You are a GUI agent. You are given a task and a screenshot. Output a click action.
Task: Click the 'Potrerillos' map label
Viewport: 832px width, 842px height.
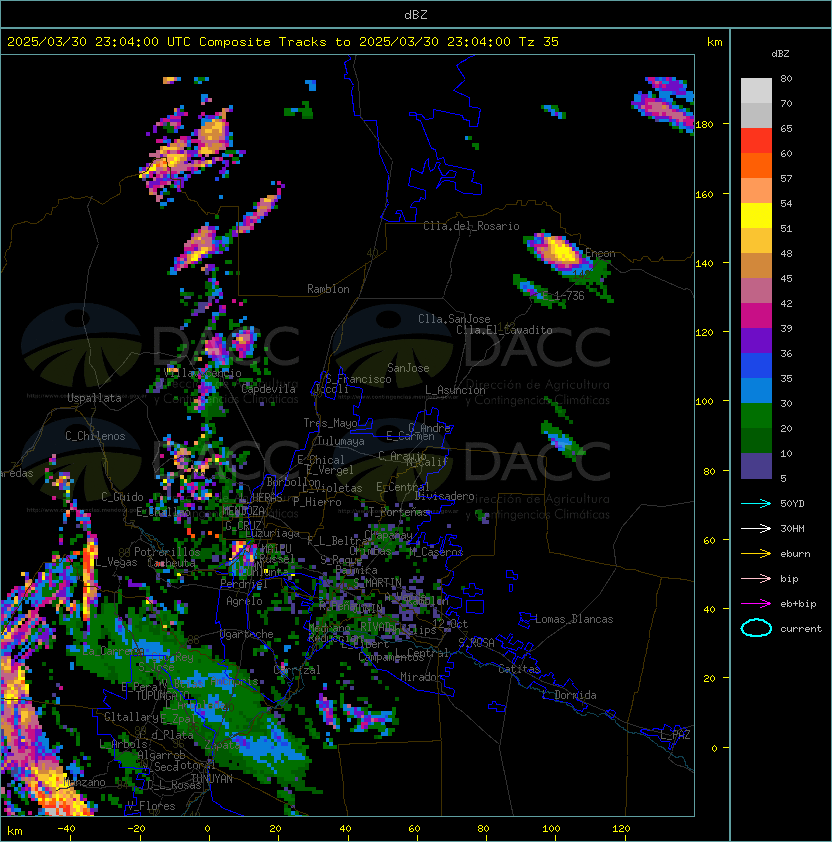(167, 552)
